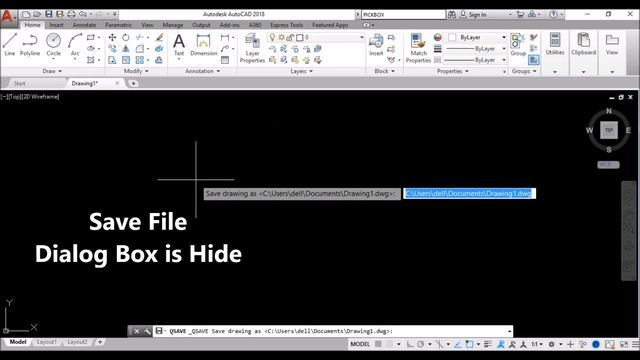Open the Manage ribbon tab

tap(173, 25)
